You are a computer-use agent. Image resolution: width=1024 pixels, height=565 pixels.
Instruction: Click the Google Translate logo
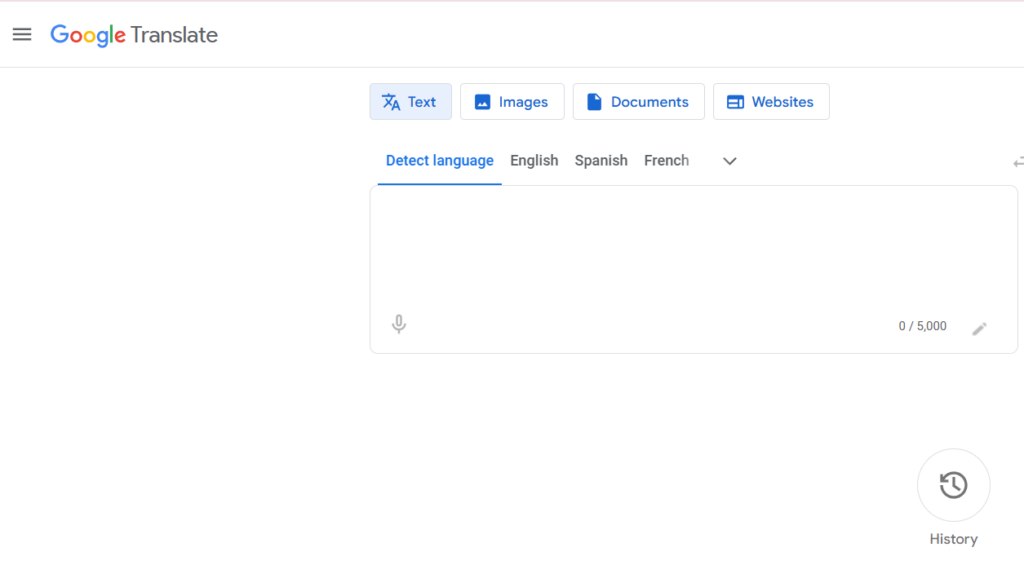click(134, 35)
